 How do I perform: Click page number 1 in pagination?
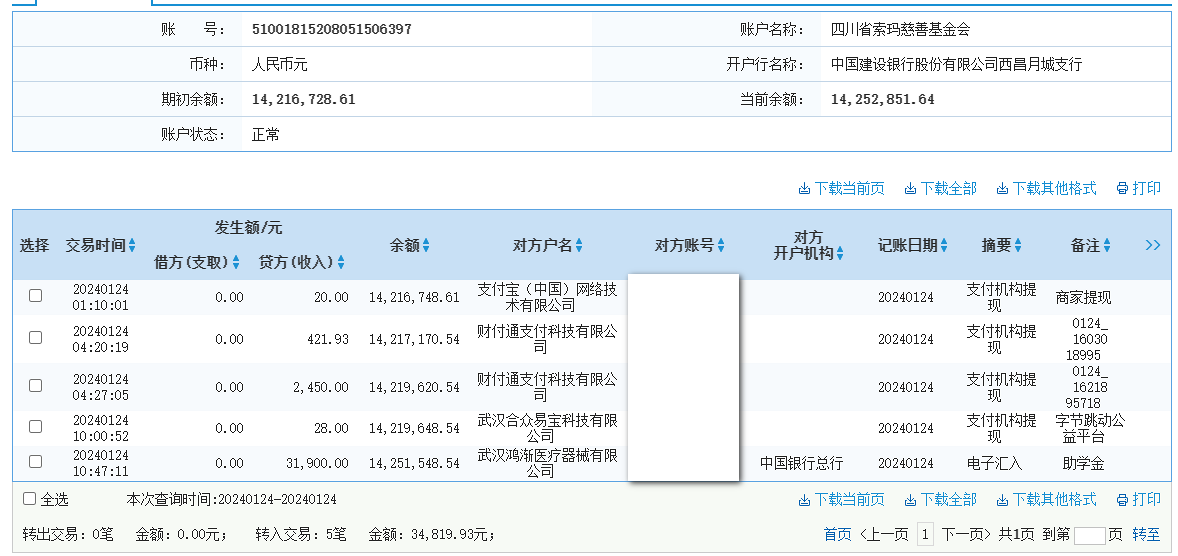(x=926, y=534)
